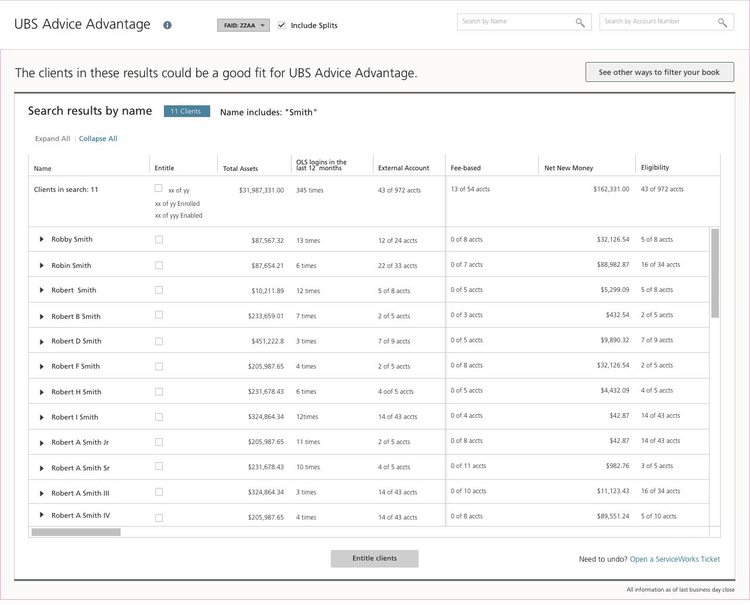Screen dimensions: 750x605
Task: Expand the Robert H Smith row
Action: pyautogui.click(x=42, y=392)
